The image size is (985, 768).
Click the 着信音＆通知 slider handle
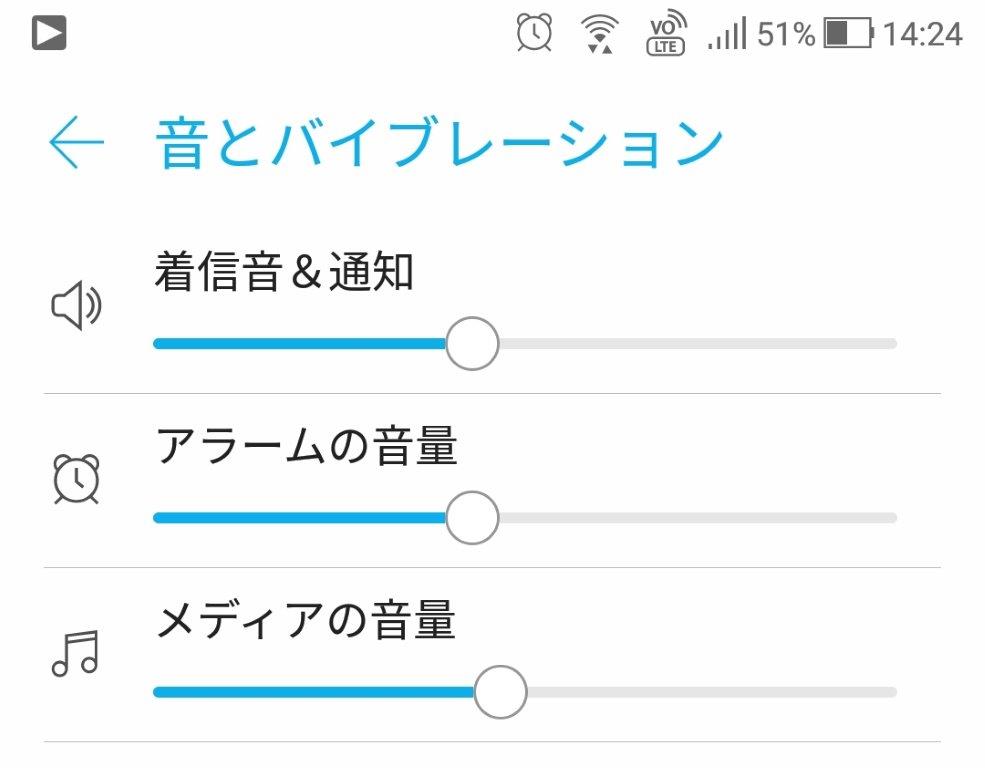(x=471, y=344)
